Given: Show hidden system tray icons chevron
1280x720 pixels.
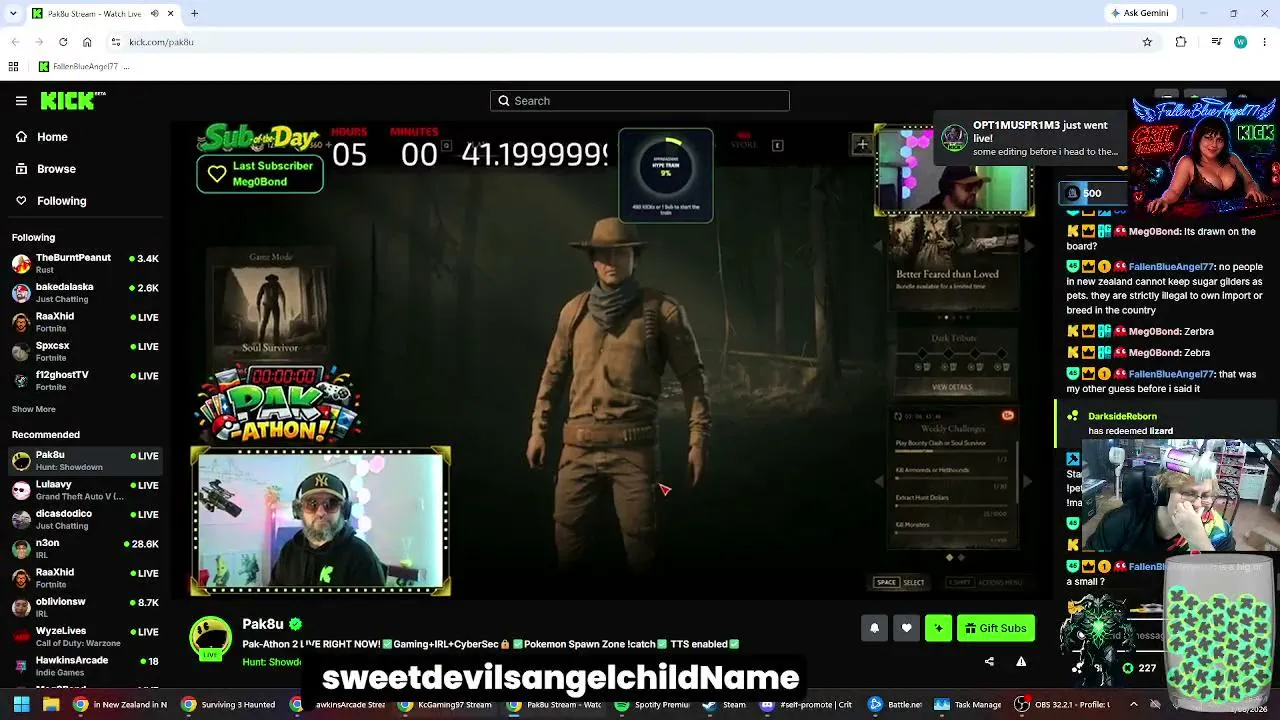Looking at the screenshot, I should 1133,704.
